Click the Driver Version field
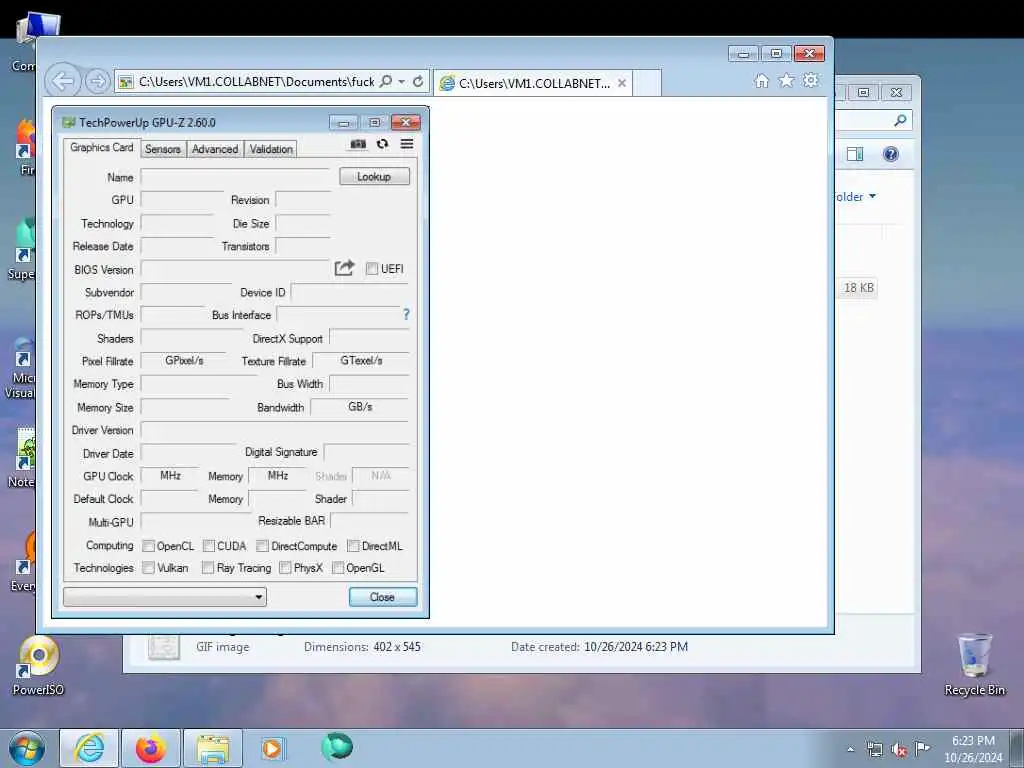 click(275, 430)
